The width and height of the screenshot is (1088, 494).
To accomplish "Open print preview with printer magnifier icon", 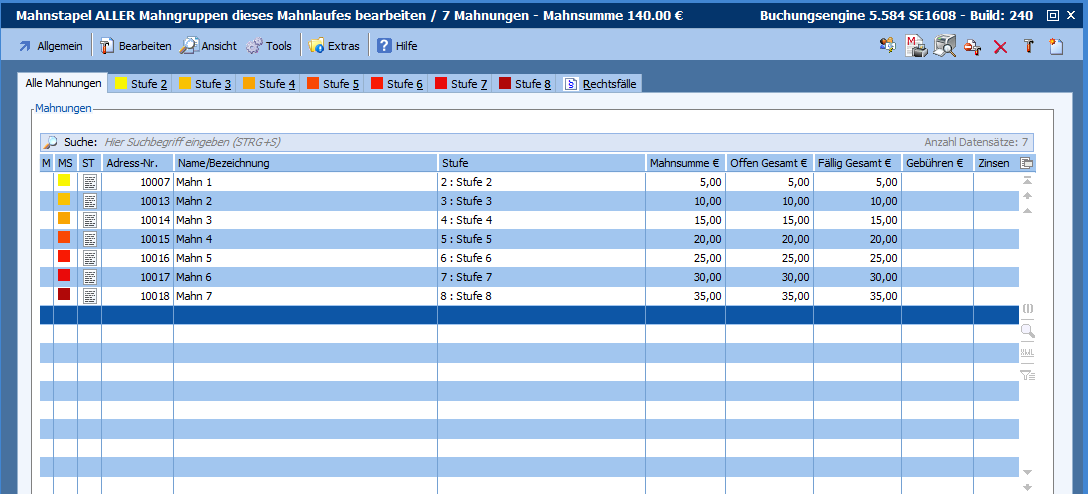I will [x=945, y=46].
